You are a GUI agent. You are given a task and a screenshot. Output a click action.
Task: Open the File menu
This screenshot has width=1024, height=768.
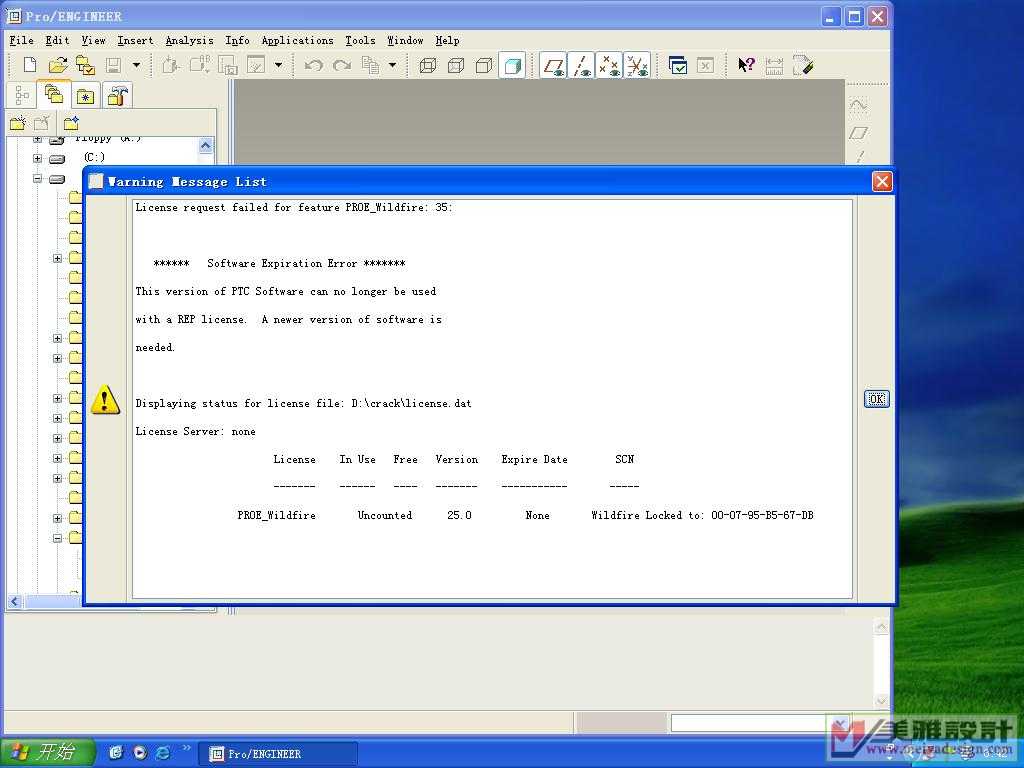pyautogui.click(x=22, y=40)
